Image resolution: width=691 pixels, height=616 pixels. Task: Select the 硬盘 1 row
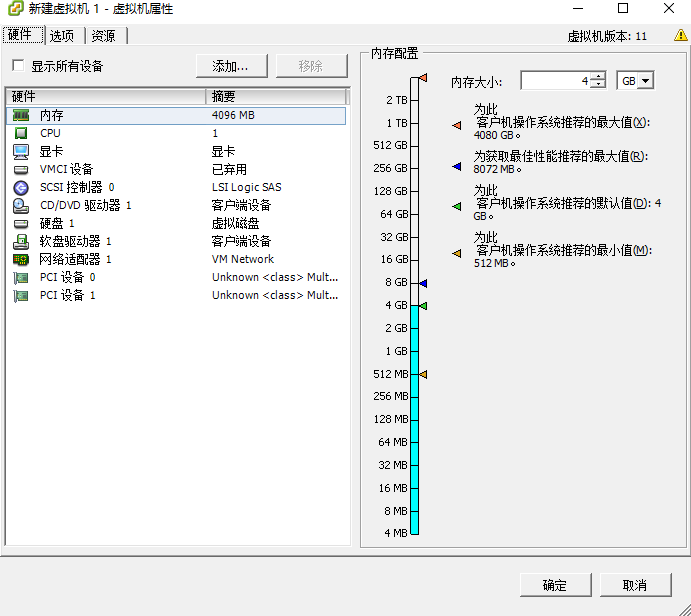176,224
